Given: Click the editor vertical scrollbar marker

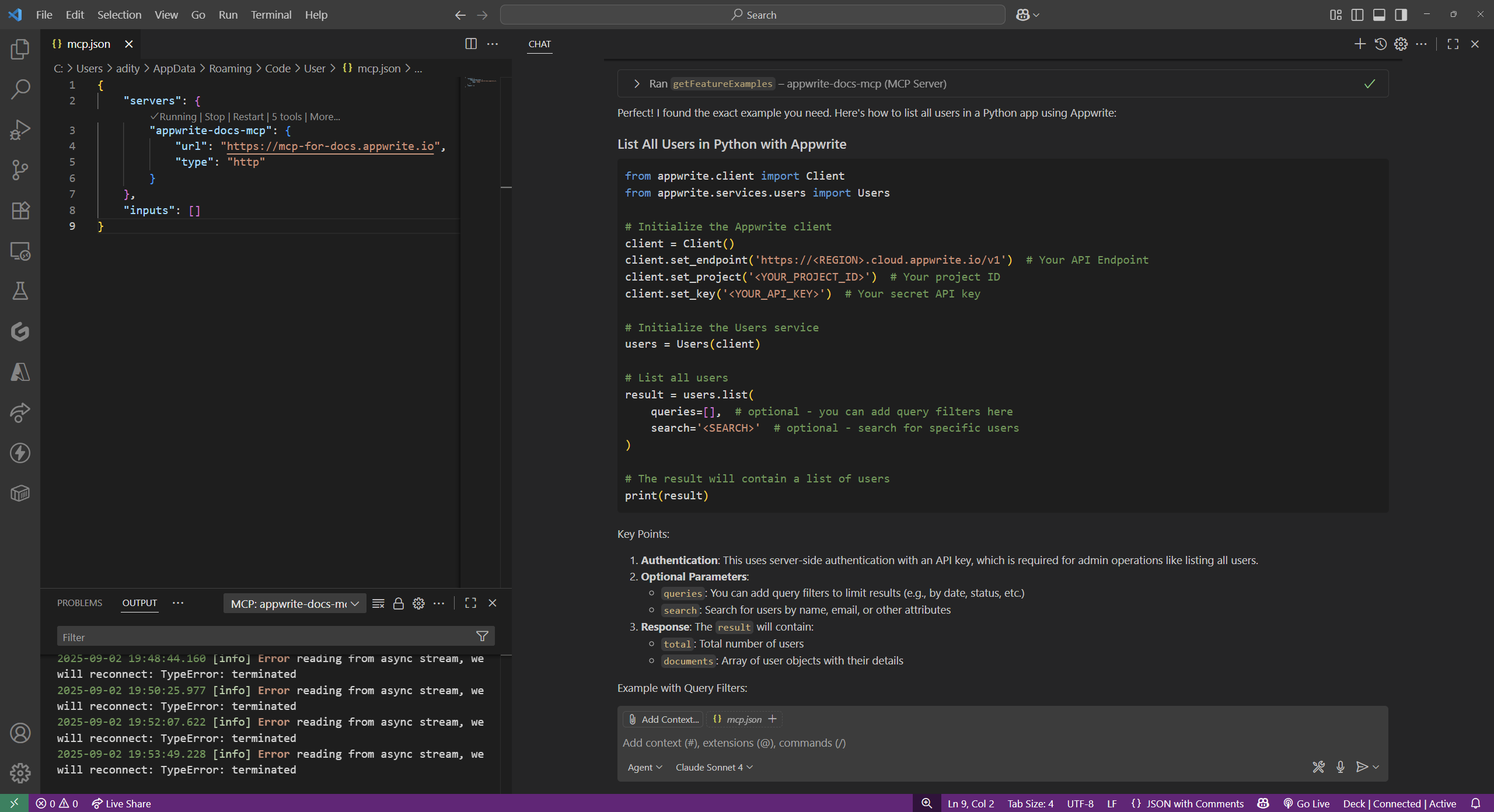Looking at the screenshot, I should pyautogui.click(x=506, y=187).
